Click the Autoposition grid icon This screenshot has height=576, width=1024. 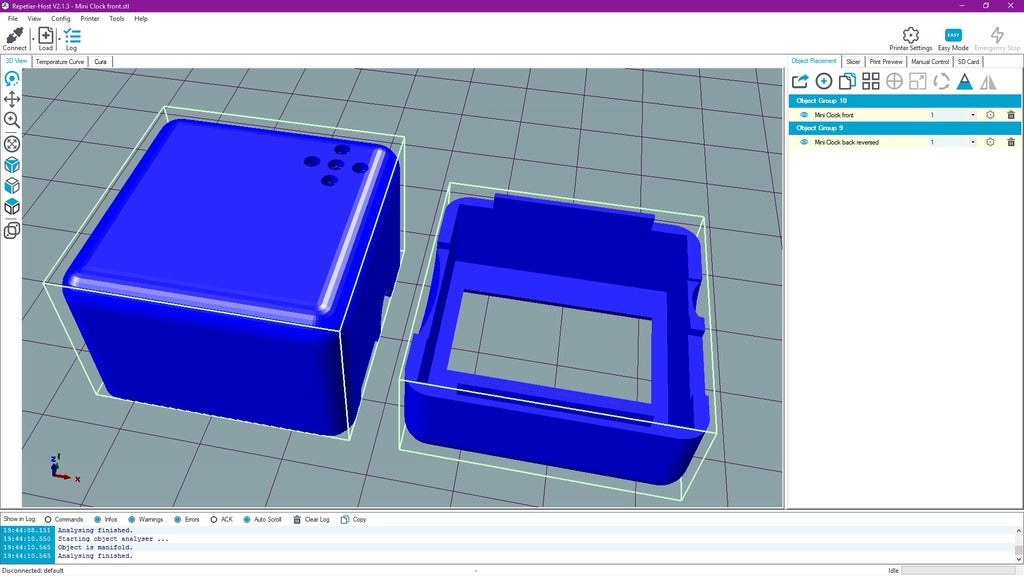pyautogui.click(x=871, y=81)
